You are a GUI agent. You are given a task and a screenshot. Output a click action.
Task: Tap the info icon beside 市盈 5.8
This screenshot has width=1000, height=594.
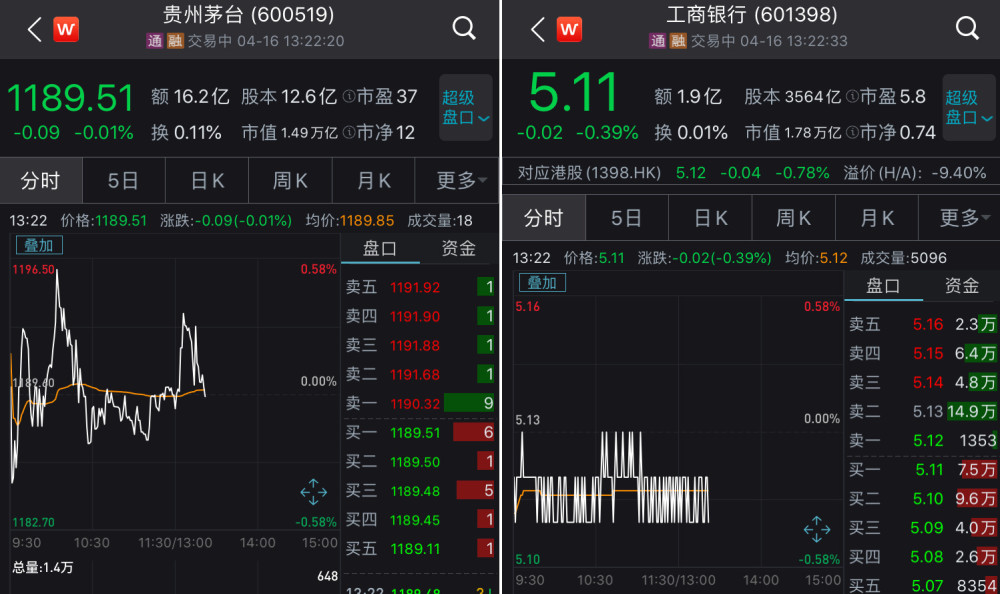coord(852,97)
